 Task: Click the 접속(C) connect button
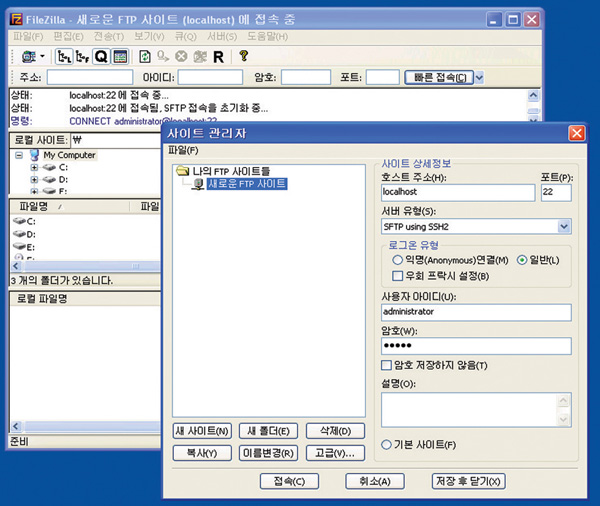pyautogui.click(x=289, y=481)
